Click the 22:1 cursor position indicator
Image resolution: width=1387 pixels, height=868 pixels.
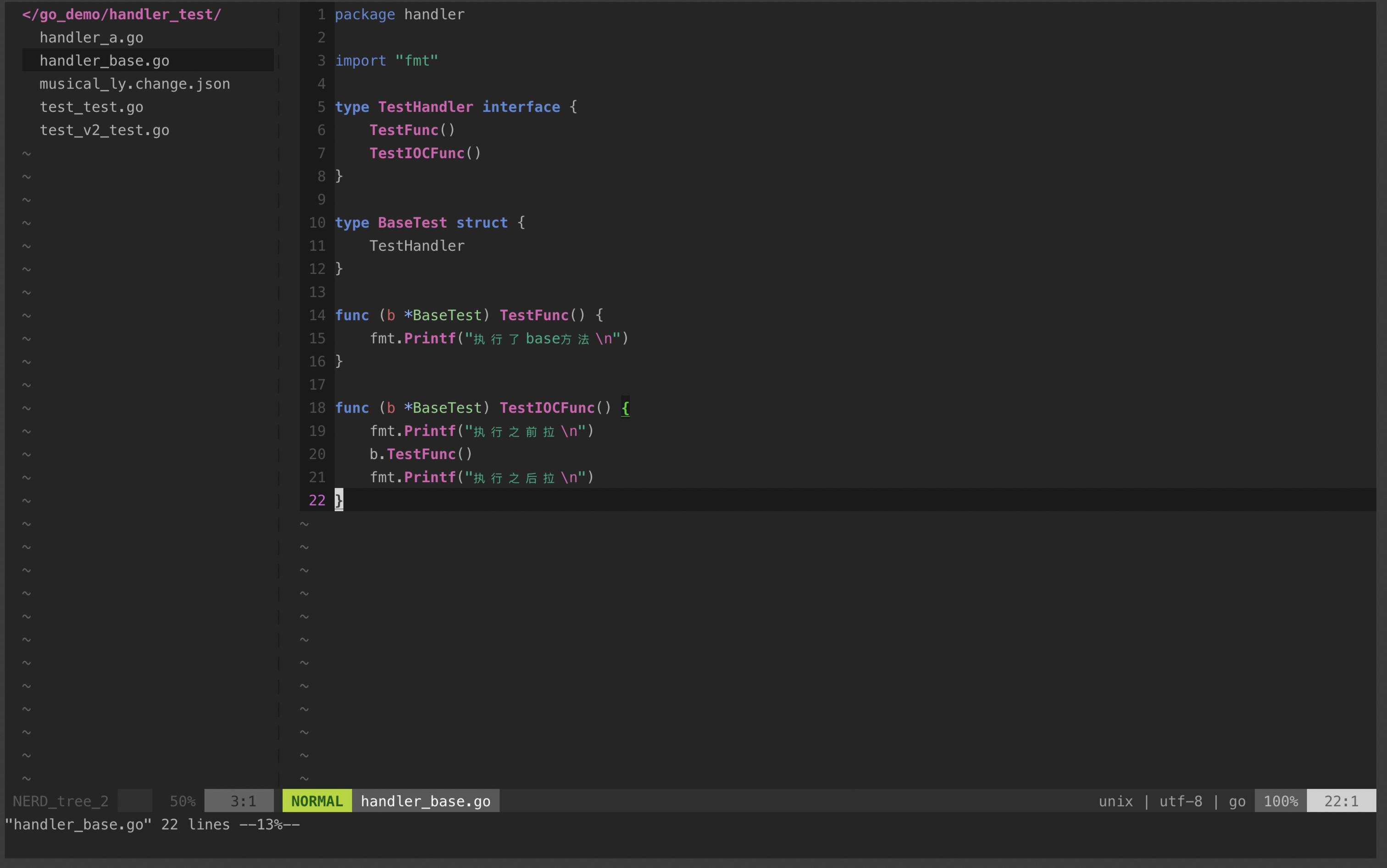[x=1341, y=801]
